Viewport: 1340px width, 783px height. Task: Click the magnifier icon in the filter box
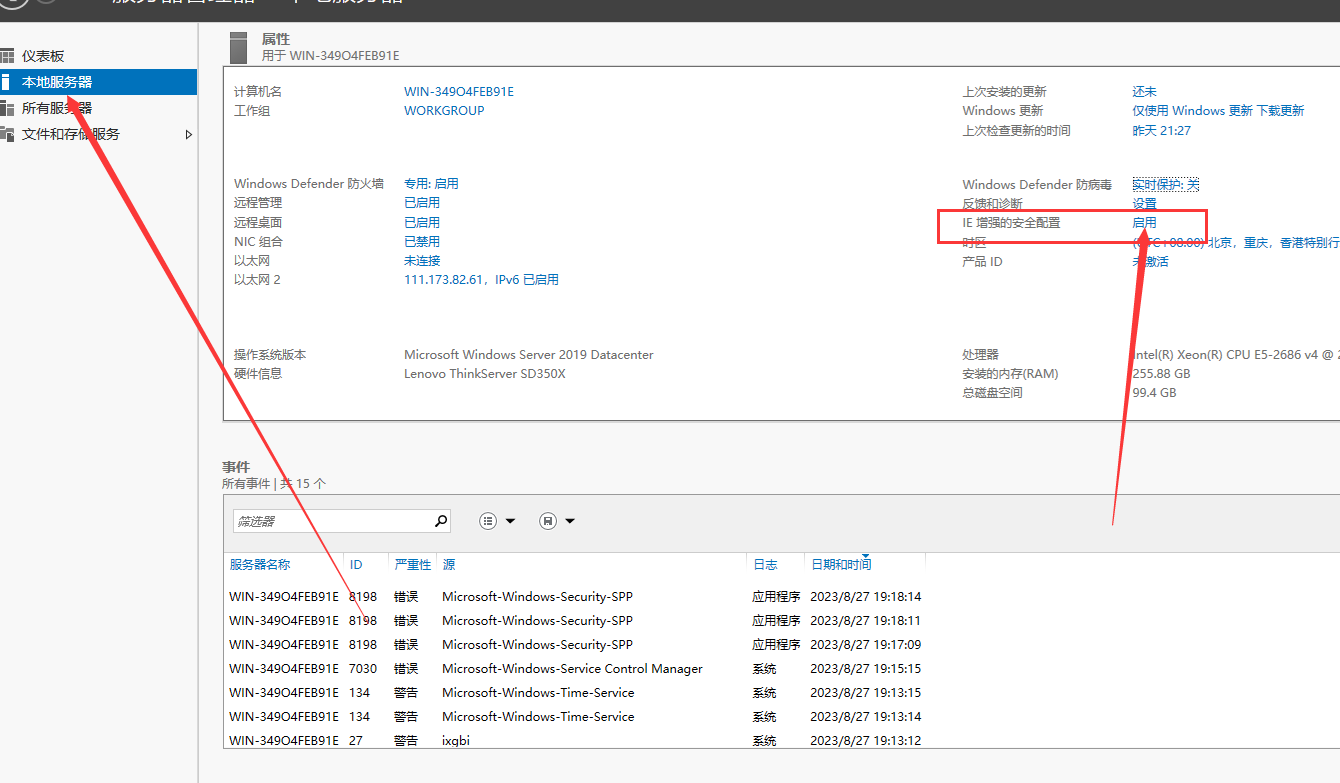[x=440, y=521]
